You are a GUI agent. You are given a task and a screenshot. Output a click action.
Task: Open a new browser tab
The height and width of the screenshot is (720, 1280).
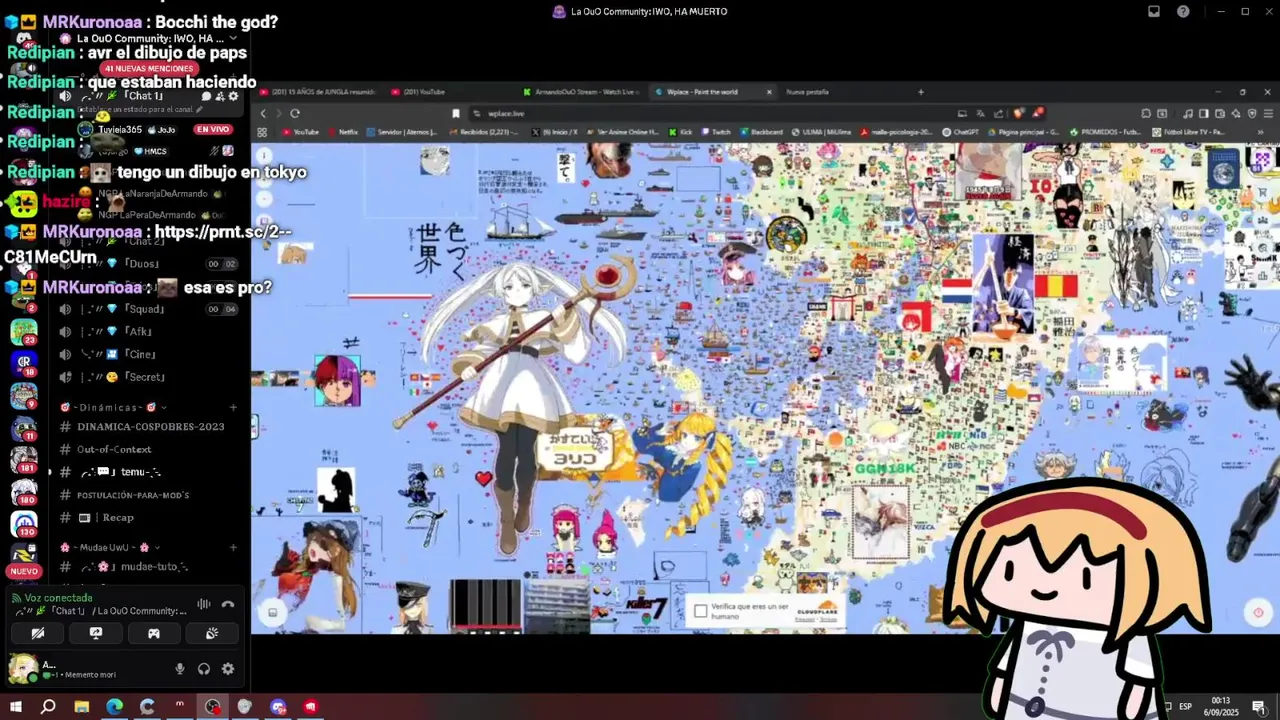(921, 92)
